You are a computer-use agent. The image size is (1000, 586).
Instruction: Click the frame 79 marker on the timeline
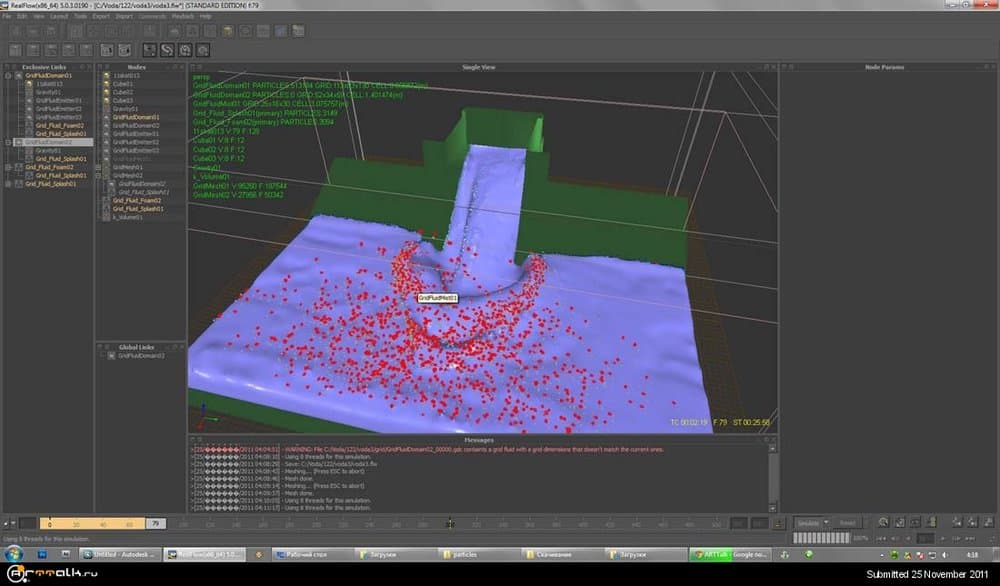point(155,523)
